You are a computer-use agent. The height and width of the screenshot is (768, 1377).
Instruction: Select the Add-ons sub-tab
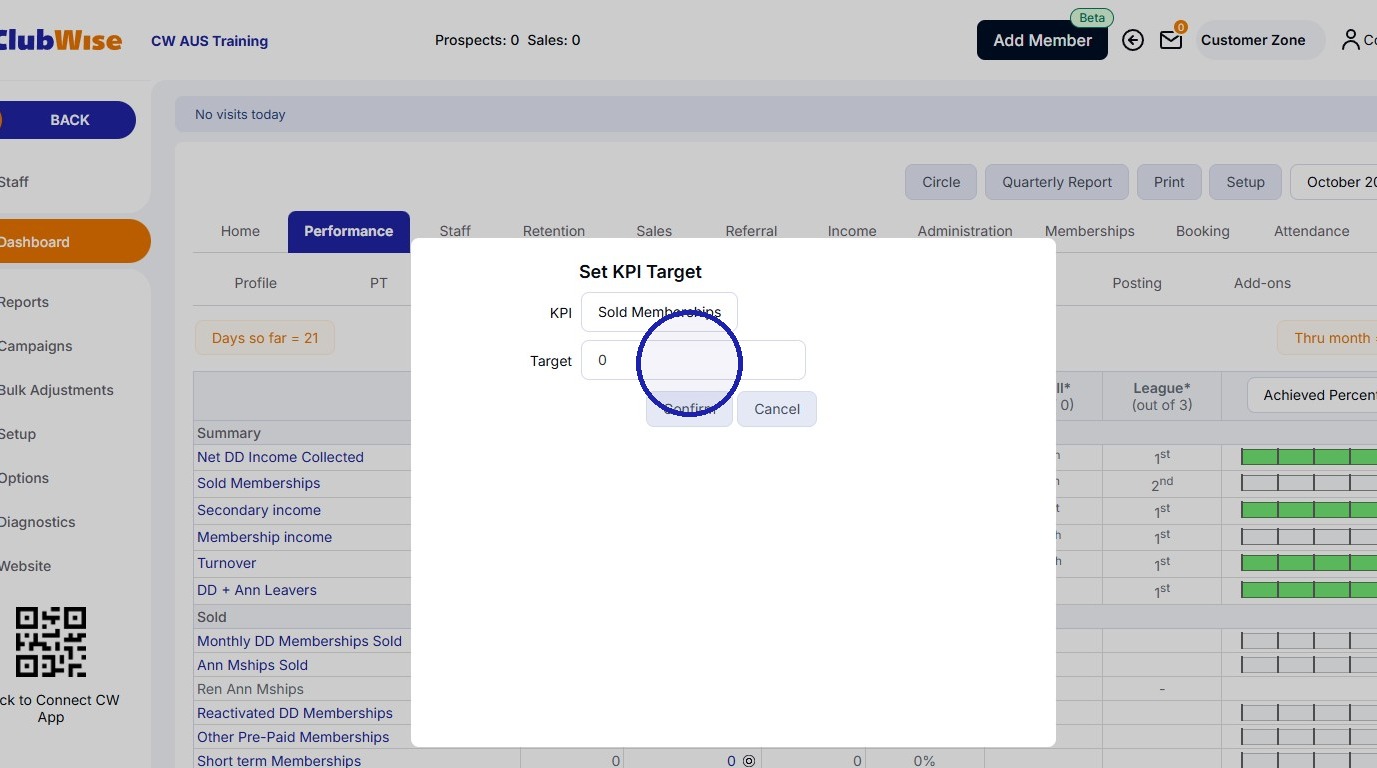(x=1262, y=283)
